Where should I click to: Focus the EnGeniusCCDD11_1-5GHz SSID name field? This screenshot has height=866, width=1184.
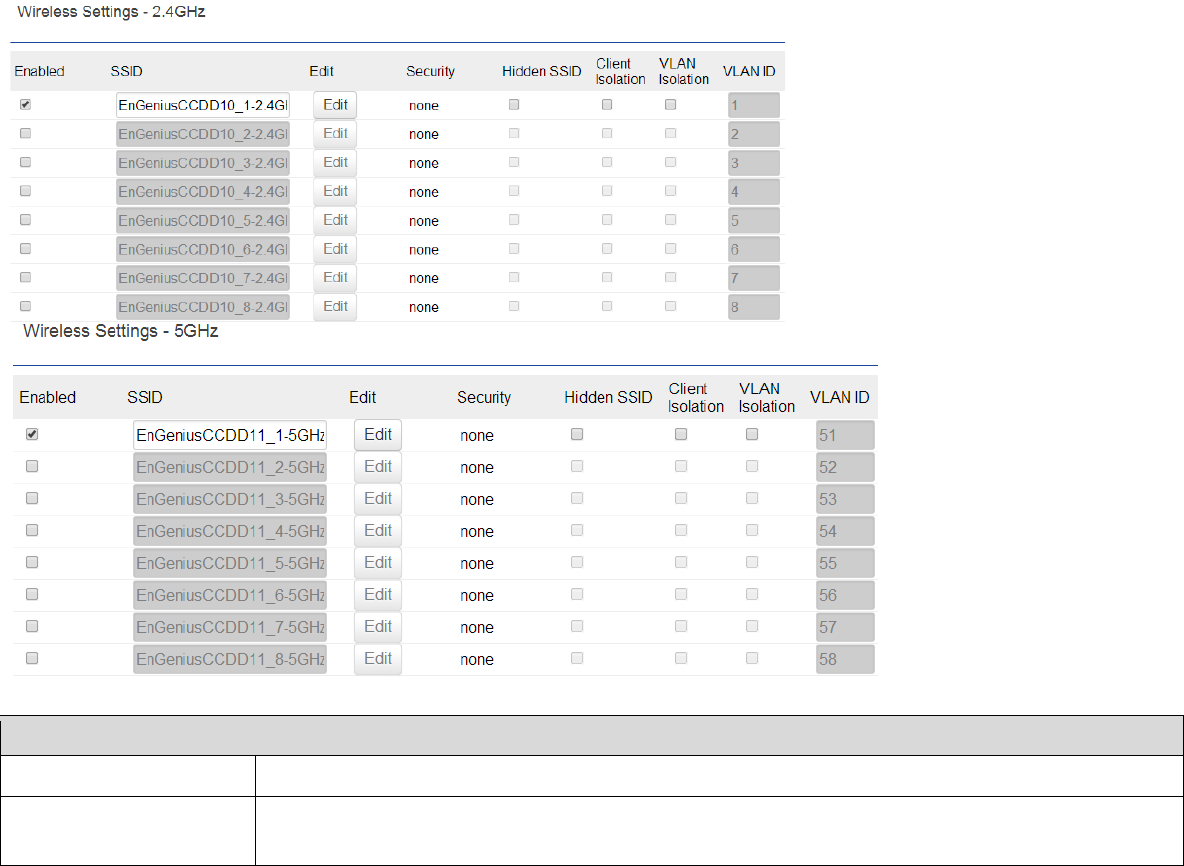point(230,436)
